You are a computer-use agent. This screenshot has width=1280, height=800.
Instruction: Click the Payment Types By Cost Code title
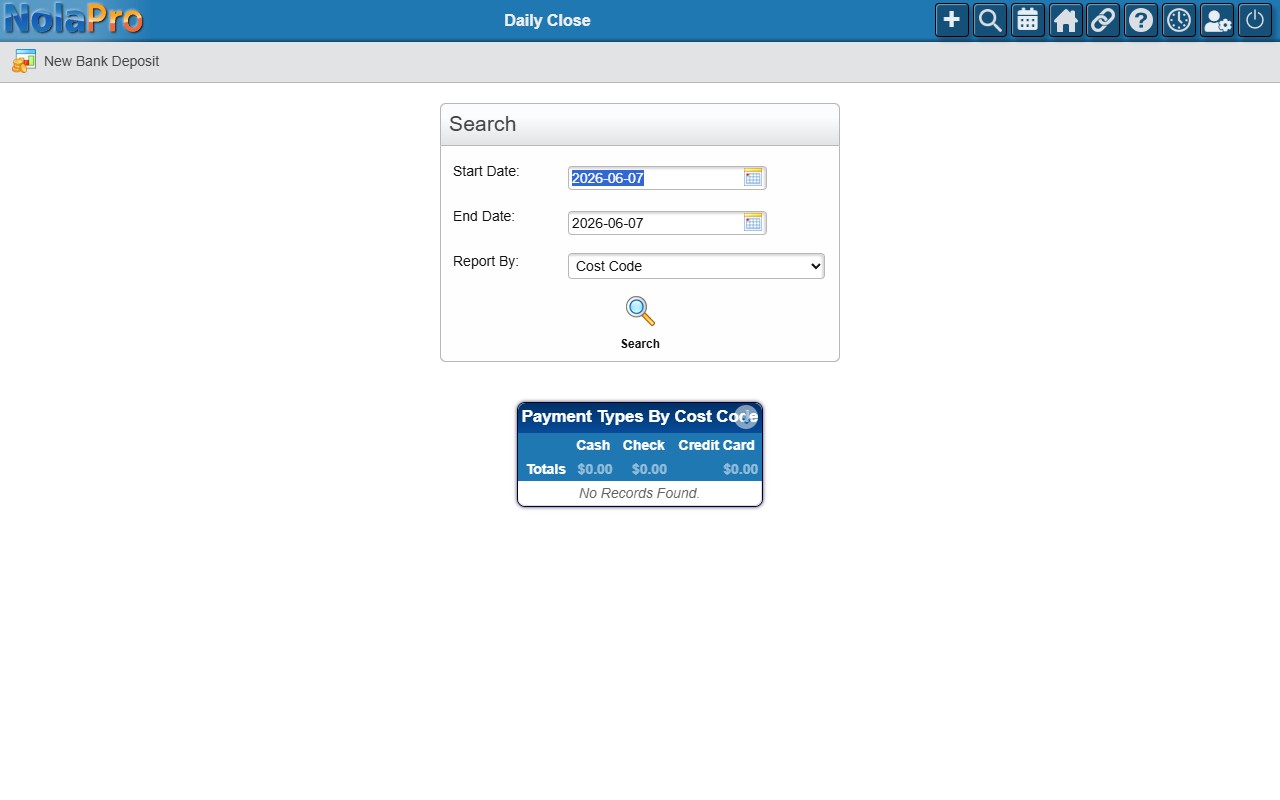640,416
